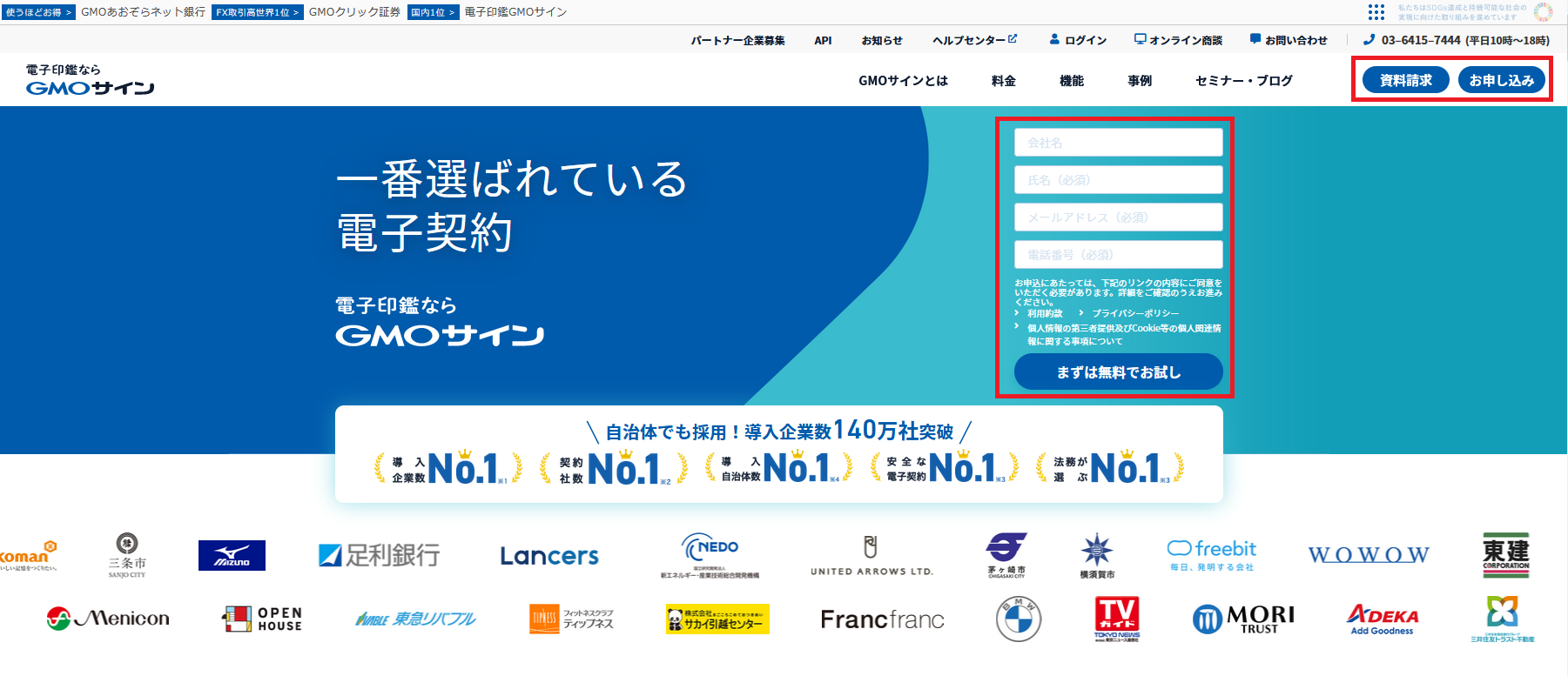Open the 料金 pricing menu item
This screenshot has height=676, width=1568.
(x=1004, y=80)
